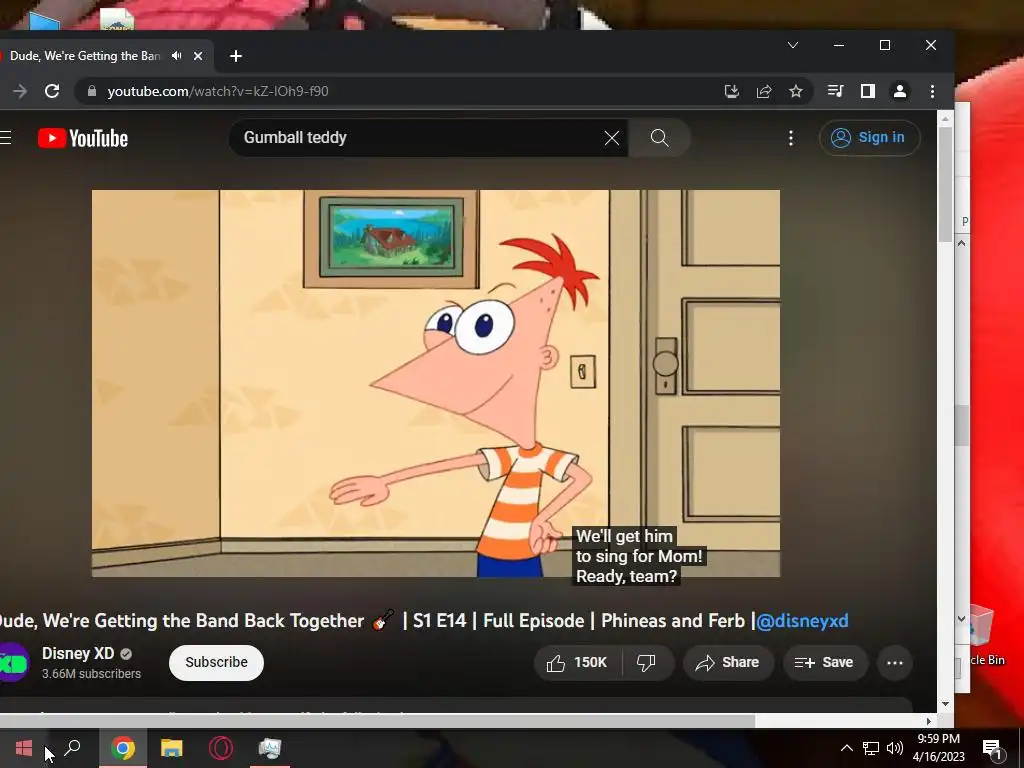Click the vertical page scrollbar thumb
Screen dimensions: 1024x768
point(945,184)
